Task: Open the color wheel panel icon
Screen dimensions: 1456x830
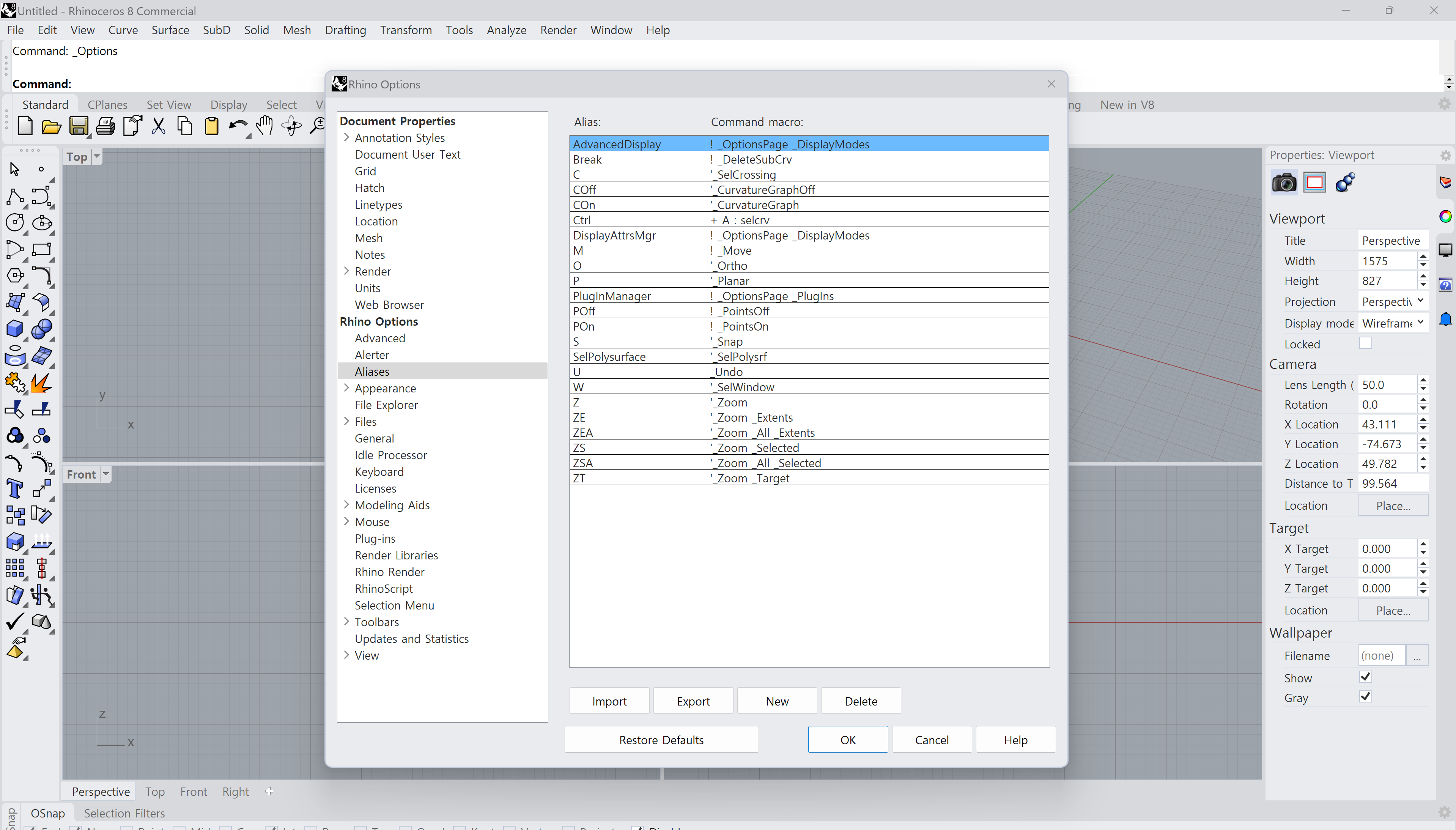Action: (x=1445, y=217)
